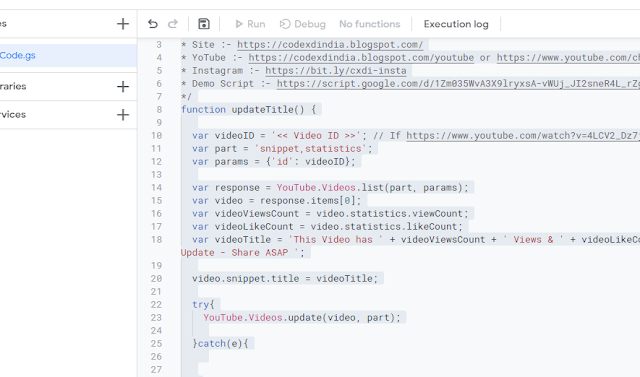Click the '<< Video ID >>' string
The image size is (640, 377).
[316, 135]
